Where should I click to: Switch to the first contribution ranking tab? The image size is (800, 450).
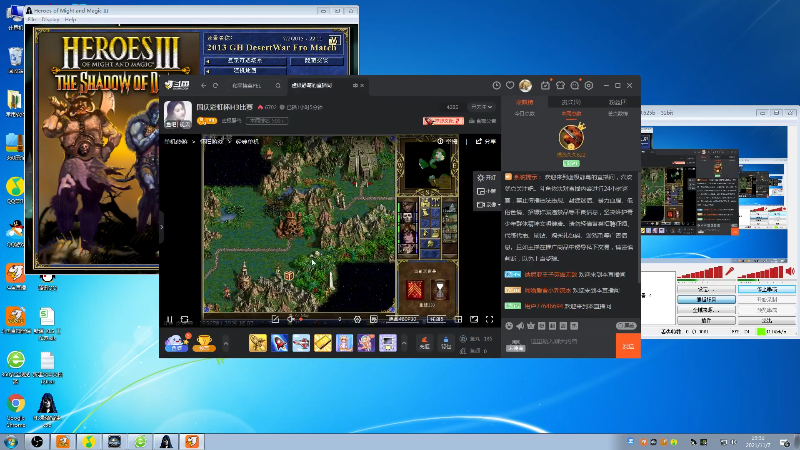pos(524,102)
